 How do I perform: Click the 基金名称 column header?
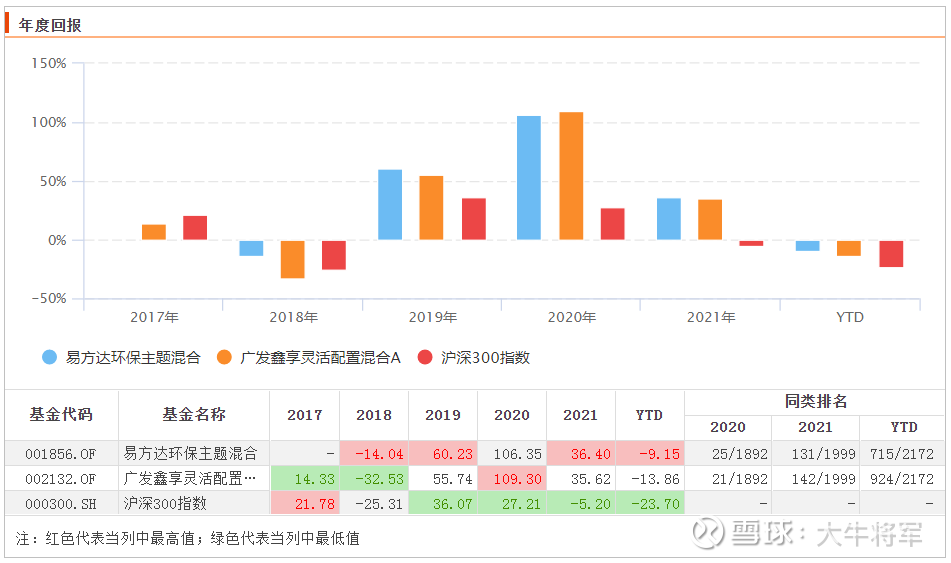[194, 415]
